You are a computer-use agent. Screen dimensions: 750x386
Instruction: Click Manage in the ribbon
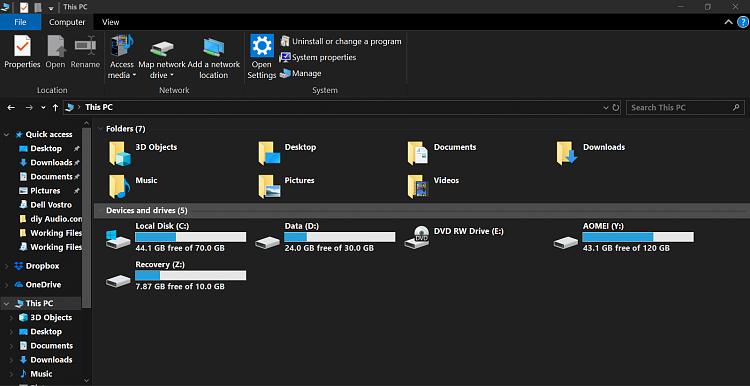(x=301, y=73)
